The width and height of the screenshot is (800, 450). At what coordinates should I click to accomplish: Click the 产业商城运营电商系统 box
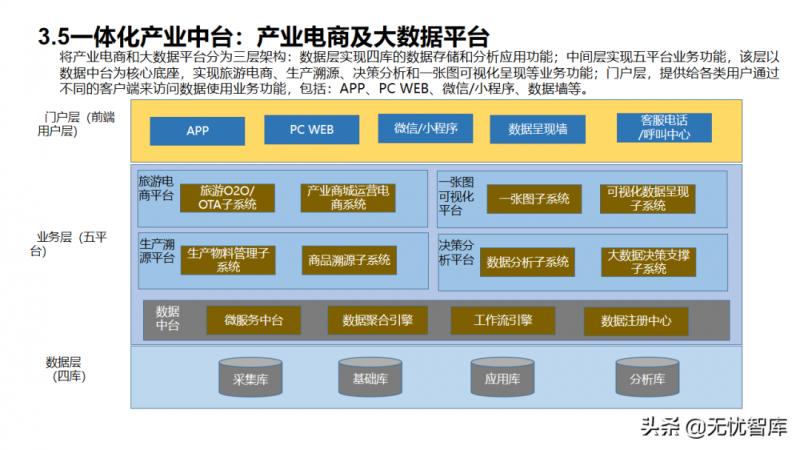(348, 198)
